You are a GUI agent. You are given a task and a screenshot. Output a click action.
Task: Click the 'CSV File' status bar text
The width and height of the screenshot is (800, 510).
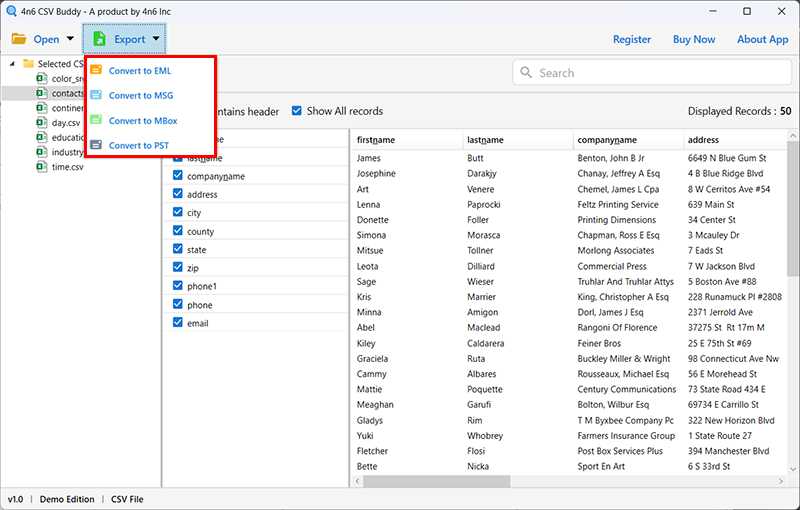point(127,499)
